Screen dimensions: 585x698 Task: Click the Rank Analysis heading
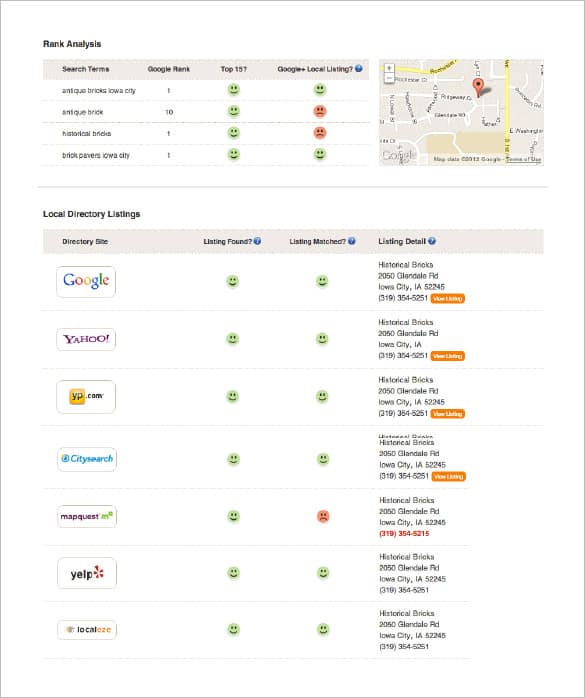point(72,44)
